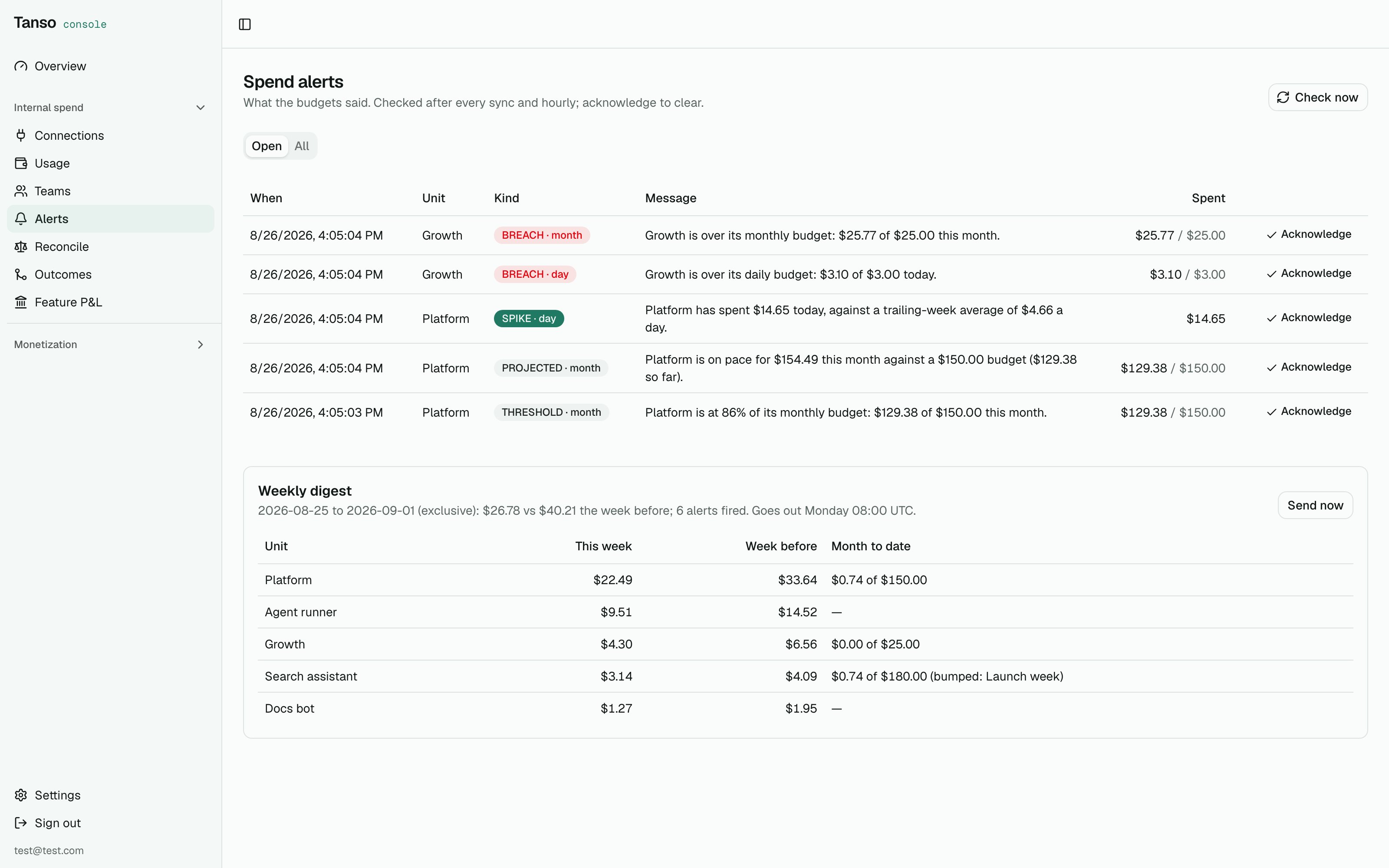
Task: Click the refresh icon in Check now
Action: point(1283,98)
